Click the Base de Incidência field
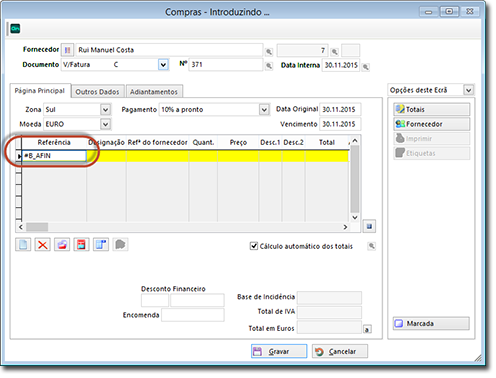Viewport: 496px width, 378px height. click(329, 297)
